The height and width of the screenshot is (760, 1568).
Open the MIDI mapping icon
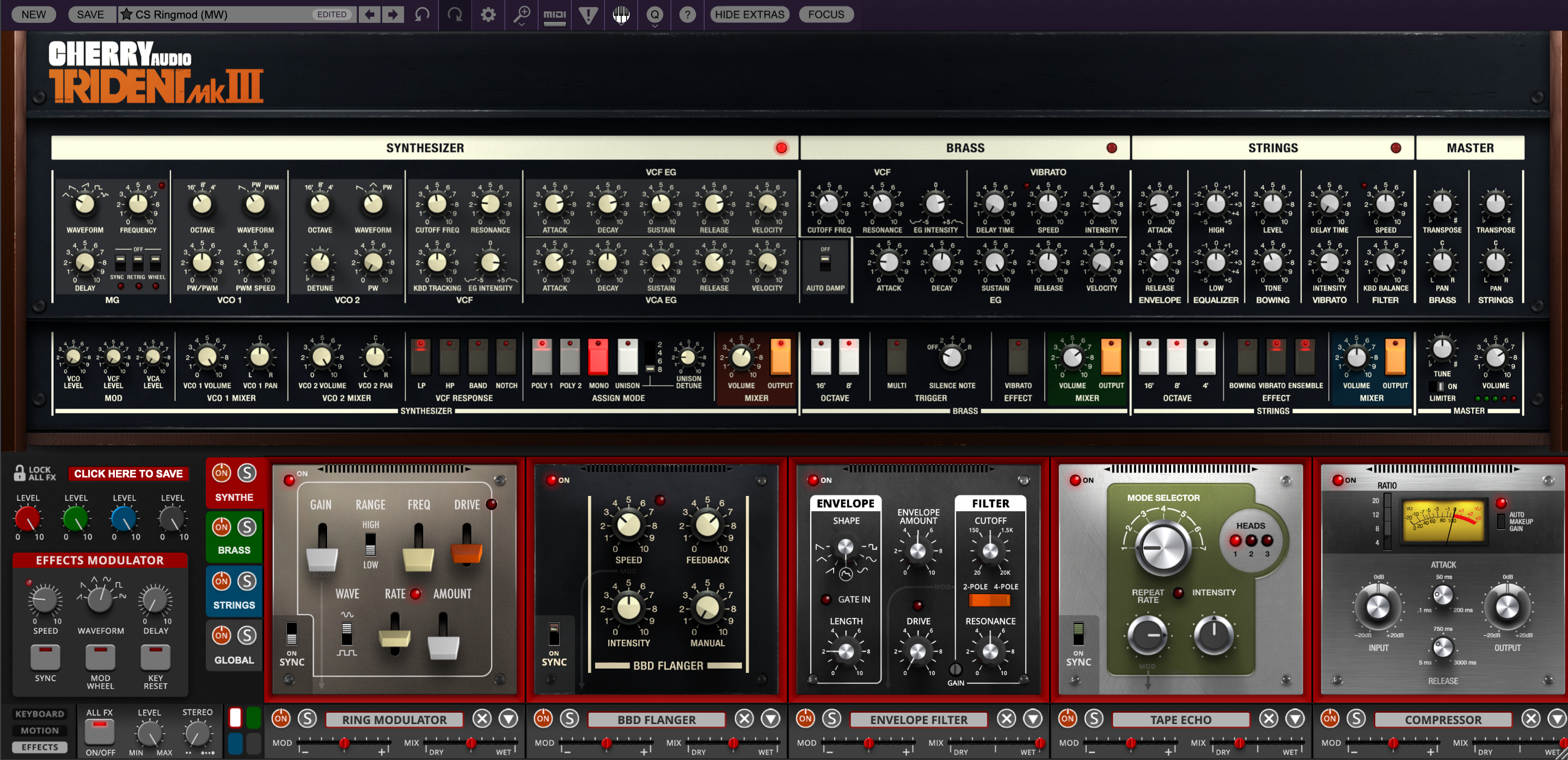[554, 15]
